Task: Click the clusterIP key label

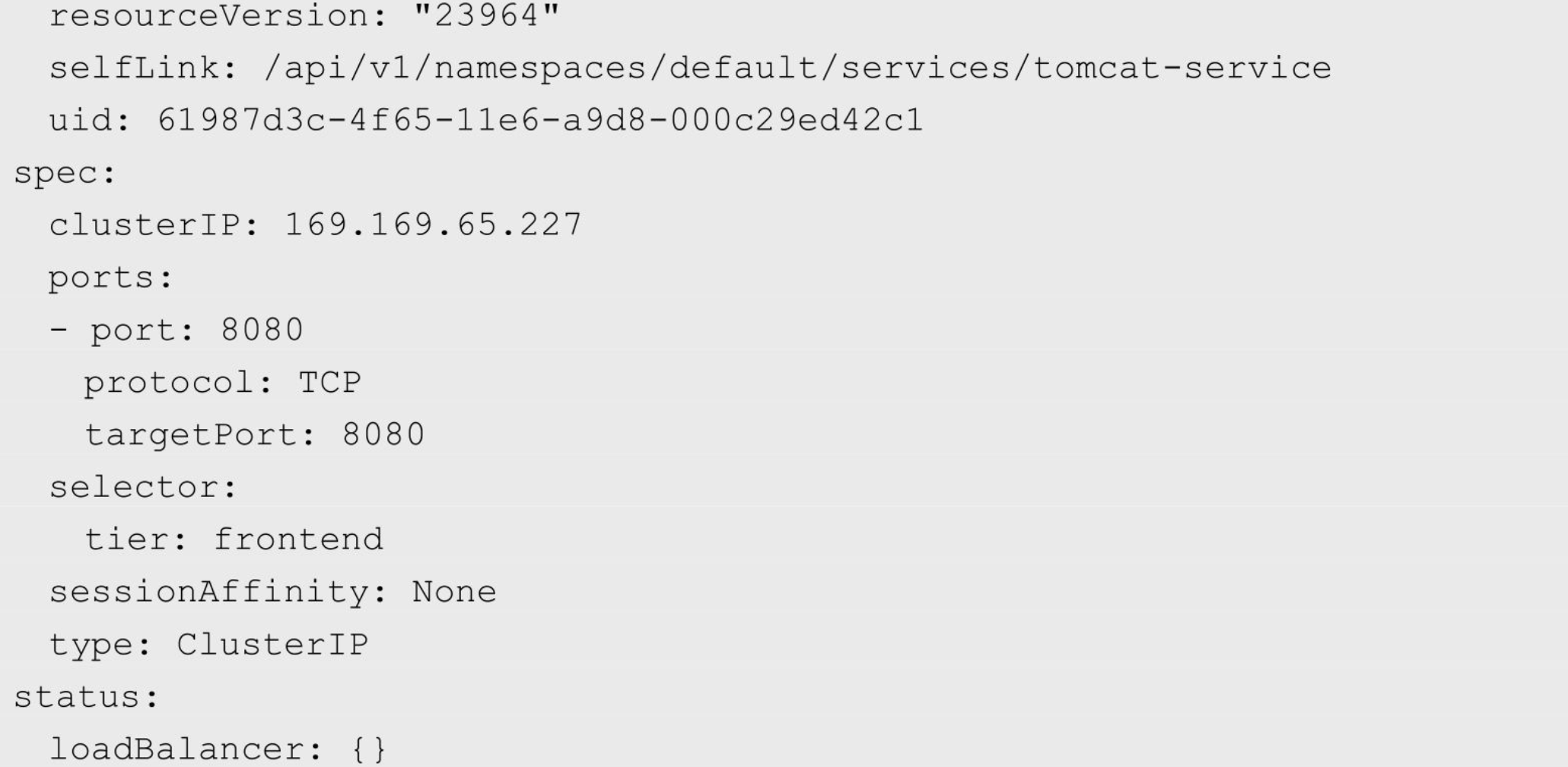Action: [145, 224]
